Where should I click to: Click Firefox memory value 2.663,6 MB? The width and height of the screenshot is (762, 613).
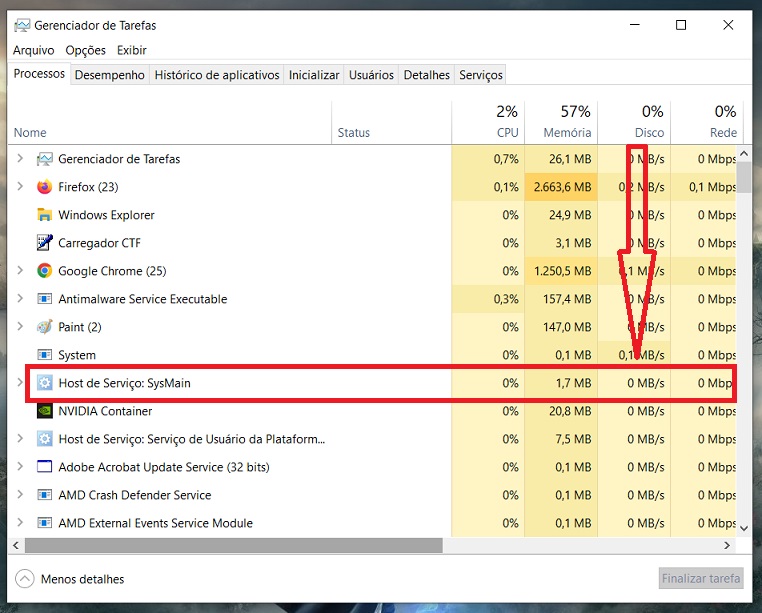point(562,187)
